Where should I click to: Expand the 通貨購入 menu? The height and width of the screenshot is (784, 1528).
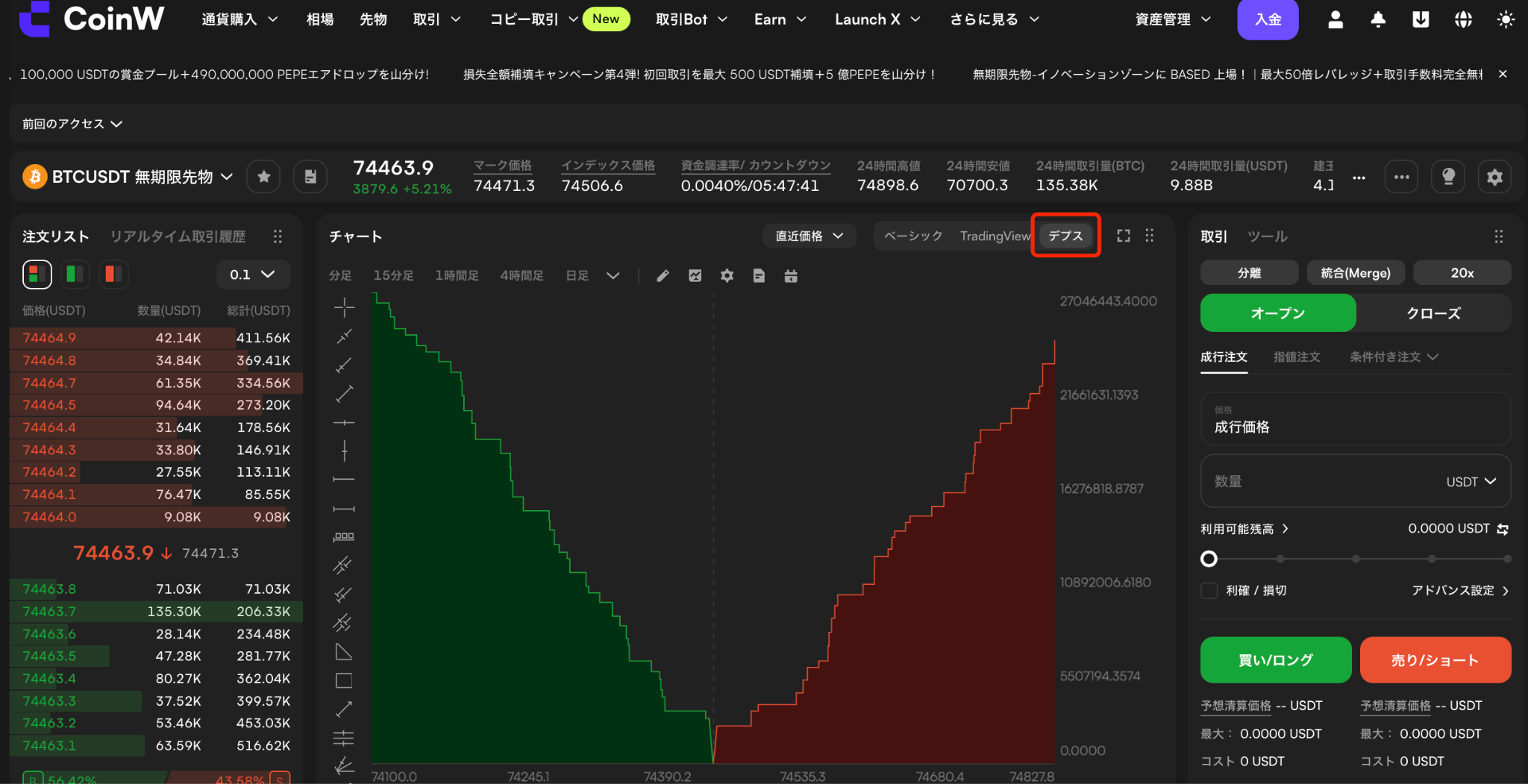tap(239, 19)
